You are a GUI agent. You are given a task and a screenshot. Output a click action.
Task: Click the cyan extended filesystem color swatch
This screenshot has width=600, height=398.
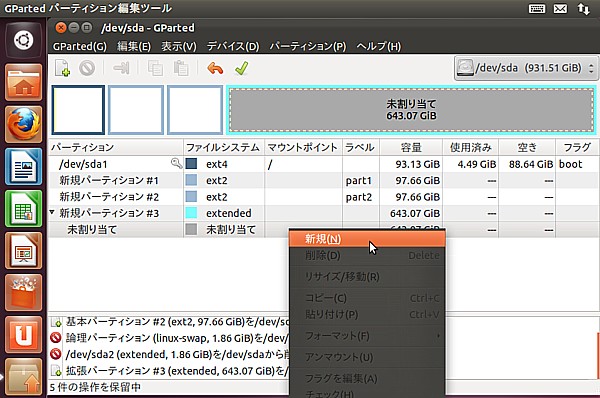click(x=191, y=213)
